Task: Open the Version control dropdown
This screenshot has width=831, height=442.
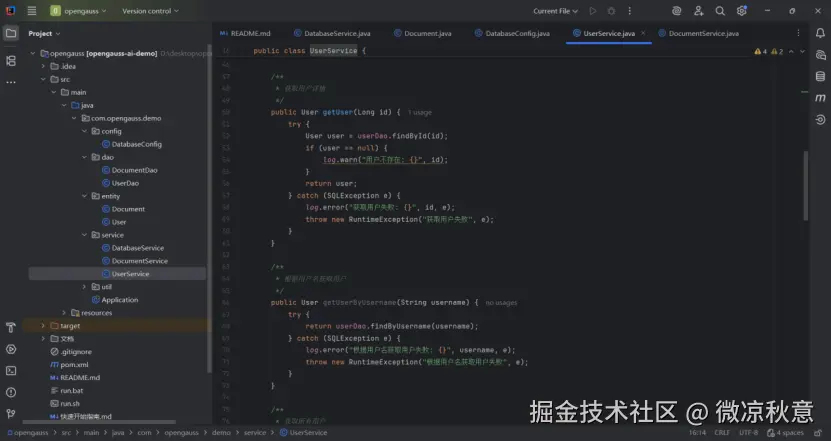Action: 150,11
